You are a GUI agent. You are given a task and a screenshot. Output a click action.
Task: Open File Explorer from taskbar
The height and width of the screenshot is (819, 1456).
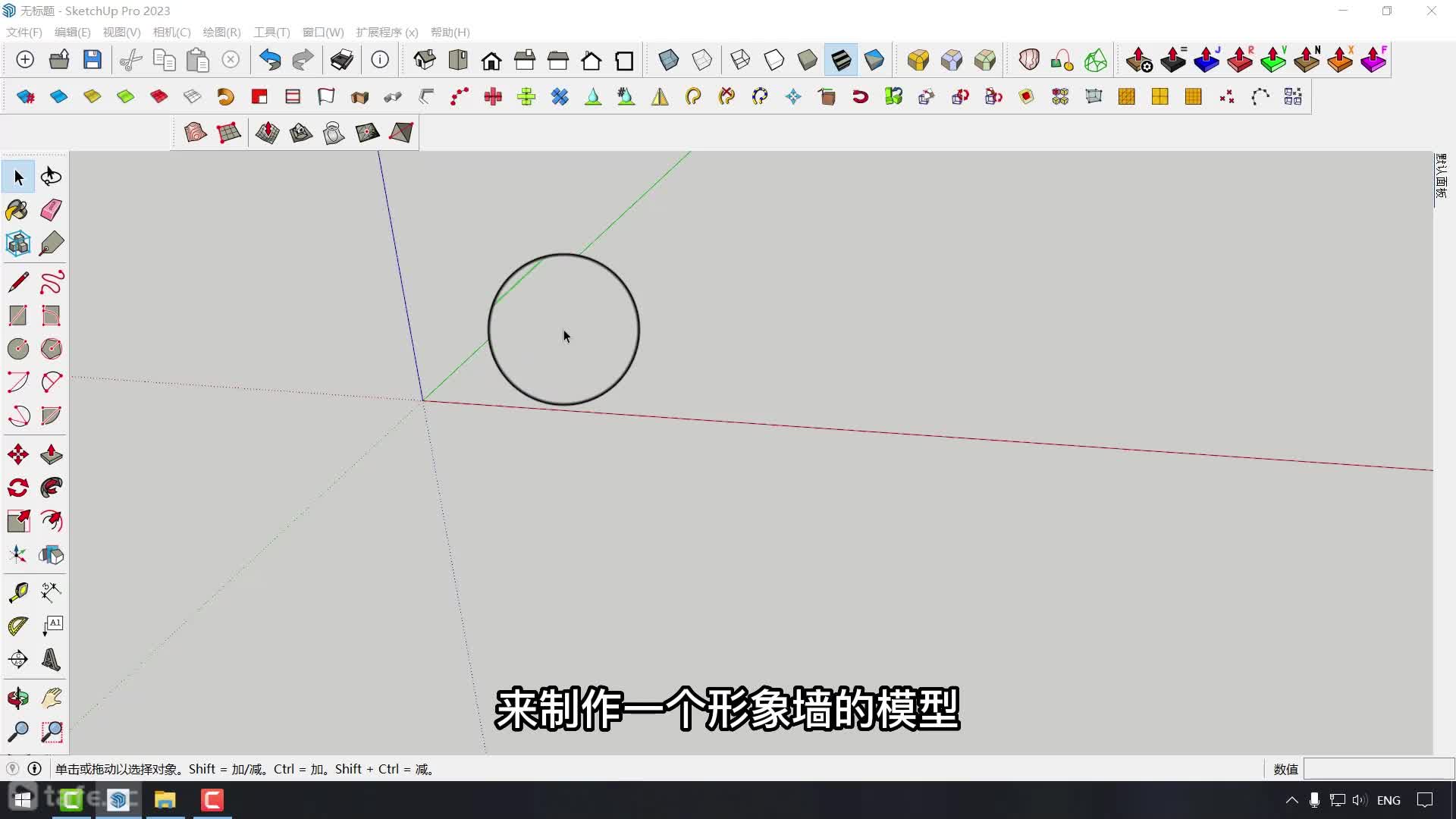tap(165, 799)
